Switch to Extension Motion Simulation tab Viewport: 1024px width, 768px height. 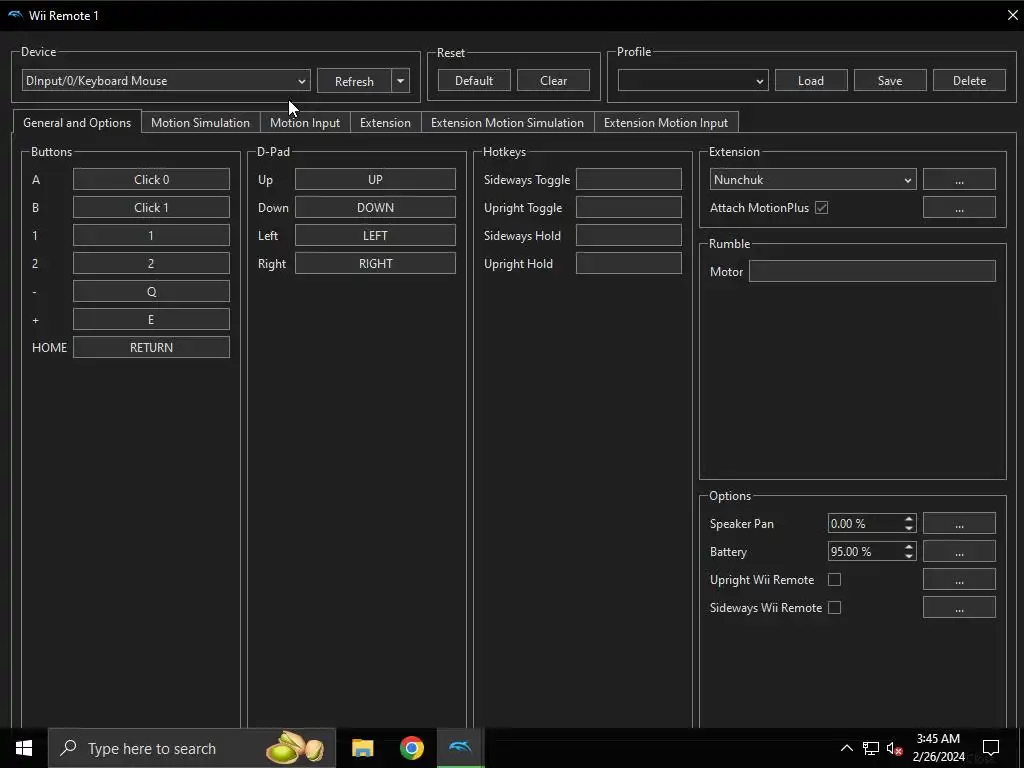507,123
